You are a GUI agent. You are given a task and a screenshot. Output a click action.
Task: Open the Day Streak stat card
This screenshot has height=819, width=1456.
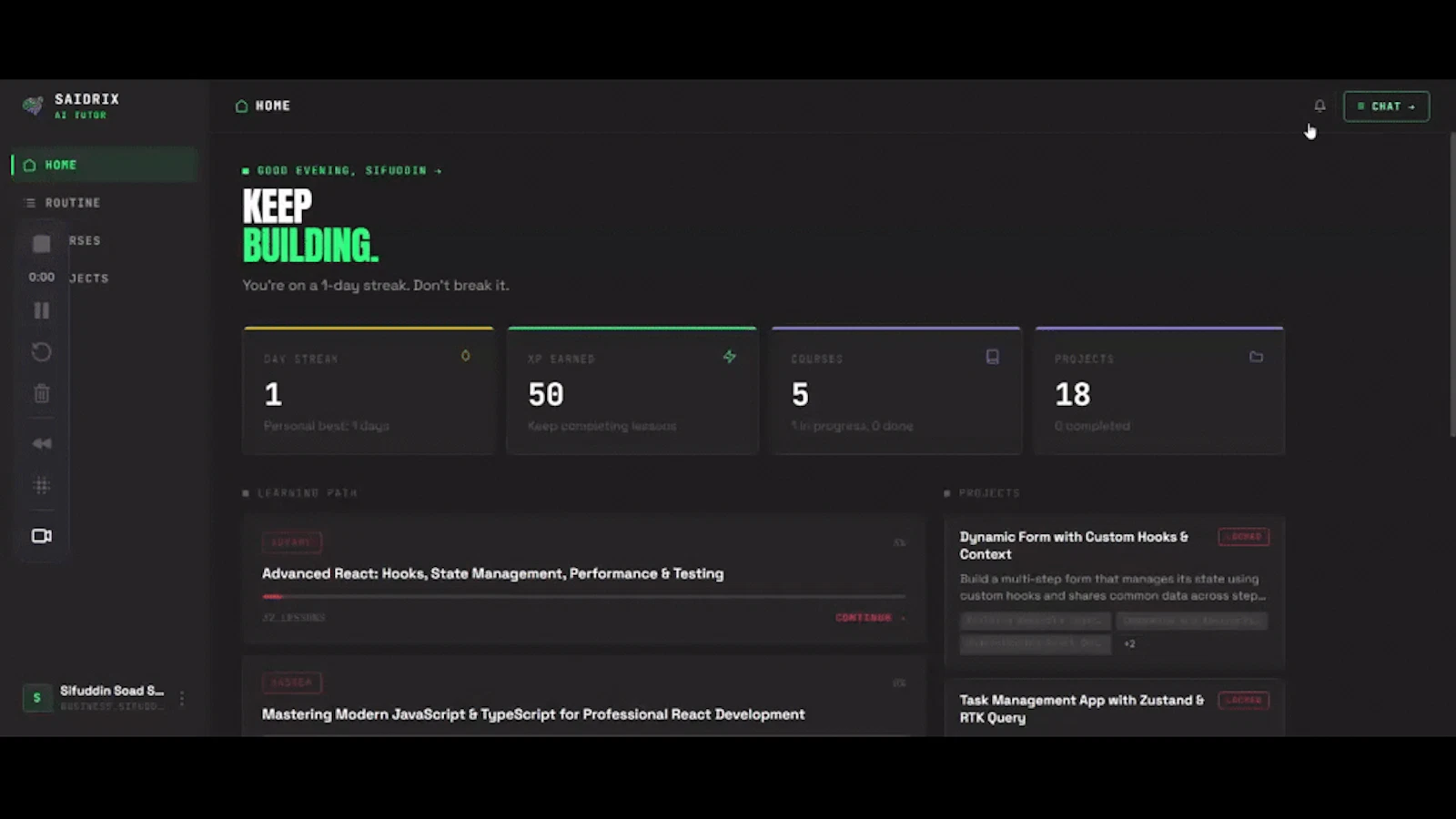(369, 390)
